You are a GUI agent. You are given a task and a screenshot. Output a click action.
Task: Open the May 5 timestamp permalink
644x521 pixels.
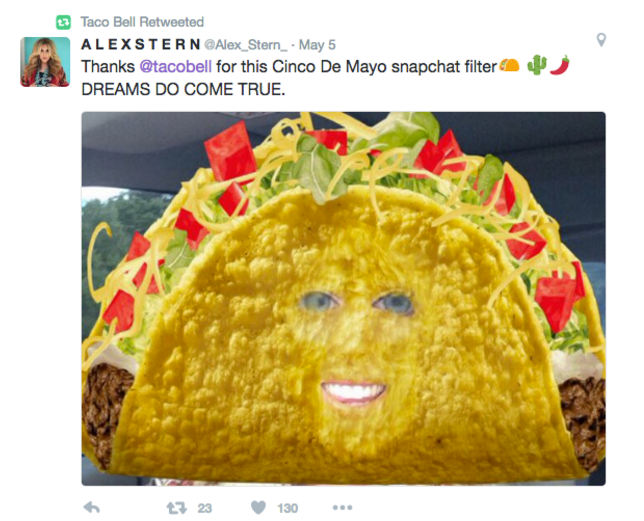click(x=317, y=45)
